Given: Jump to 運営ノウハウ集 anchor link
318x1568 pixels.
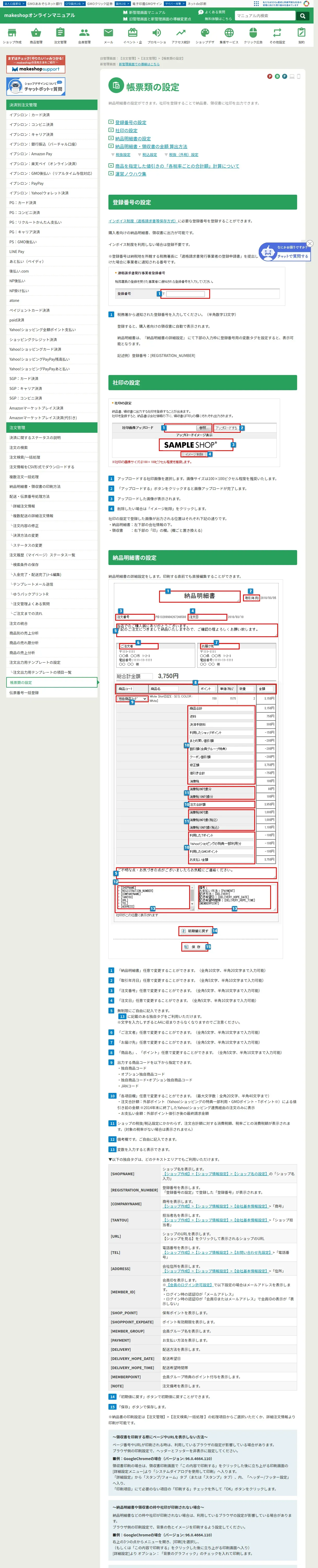Looking at the screenshot, I should click(x=130, y=174).
